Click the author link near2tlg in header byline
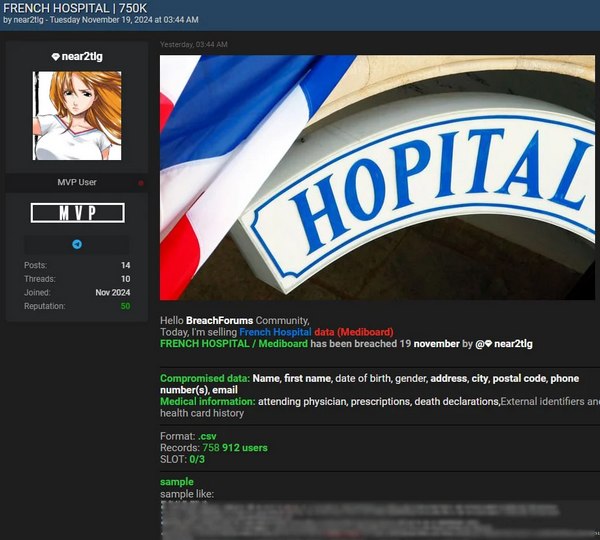The width and height of the screenshot is (600, 540). click(28, 20)
